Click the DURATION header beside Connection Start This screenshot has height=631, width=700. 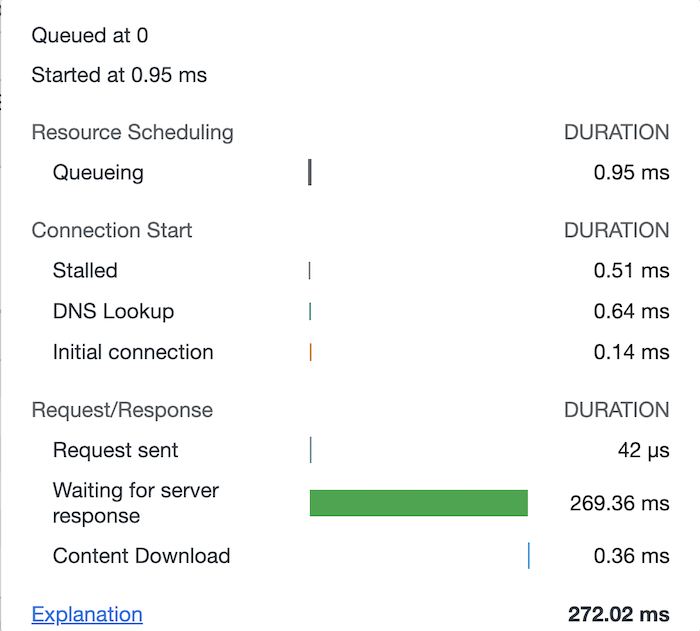(x=617, y=230)
